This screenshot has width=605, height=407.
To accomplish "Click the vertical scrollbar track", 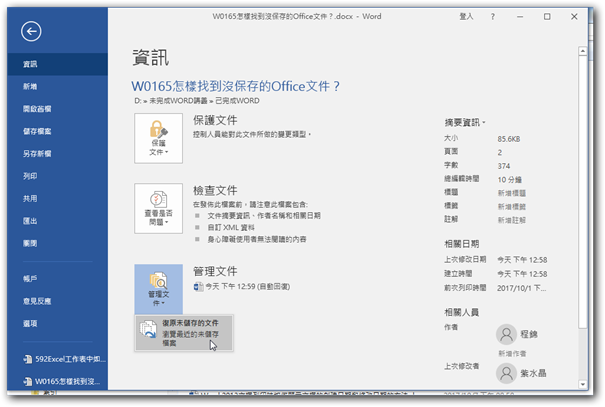I will pos(583,354).
